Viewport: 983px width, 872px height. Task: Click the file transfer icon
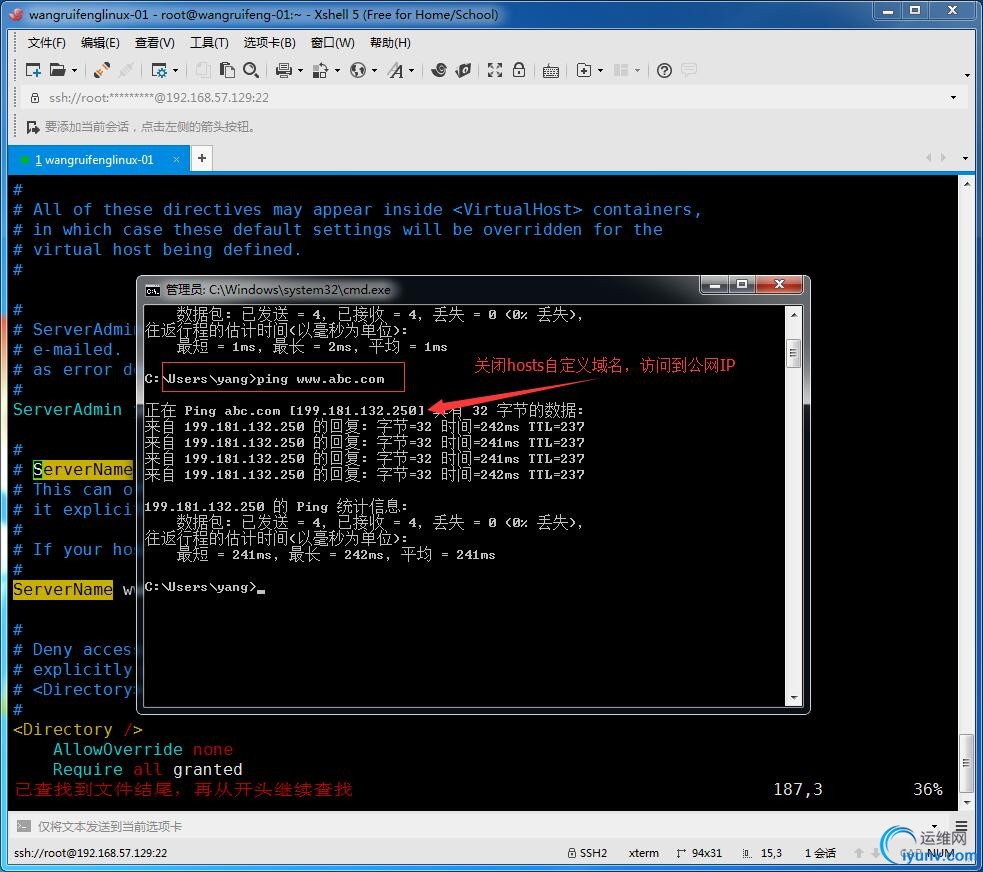click(320, 70)
